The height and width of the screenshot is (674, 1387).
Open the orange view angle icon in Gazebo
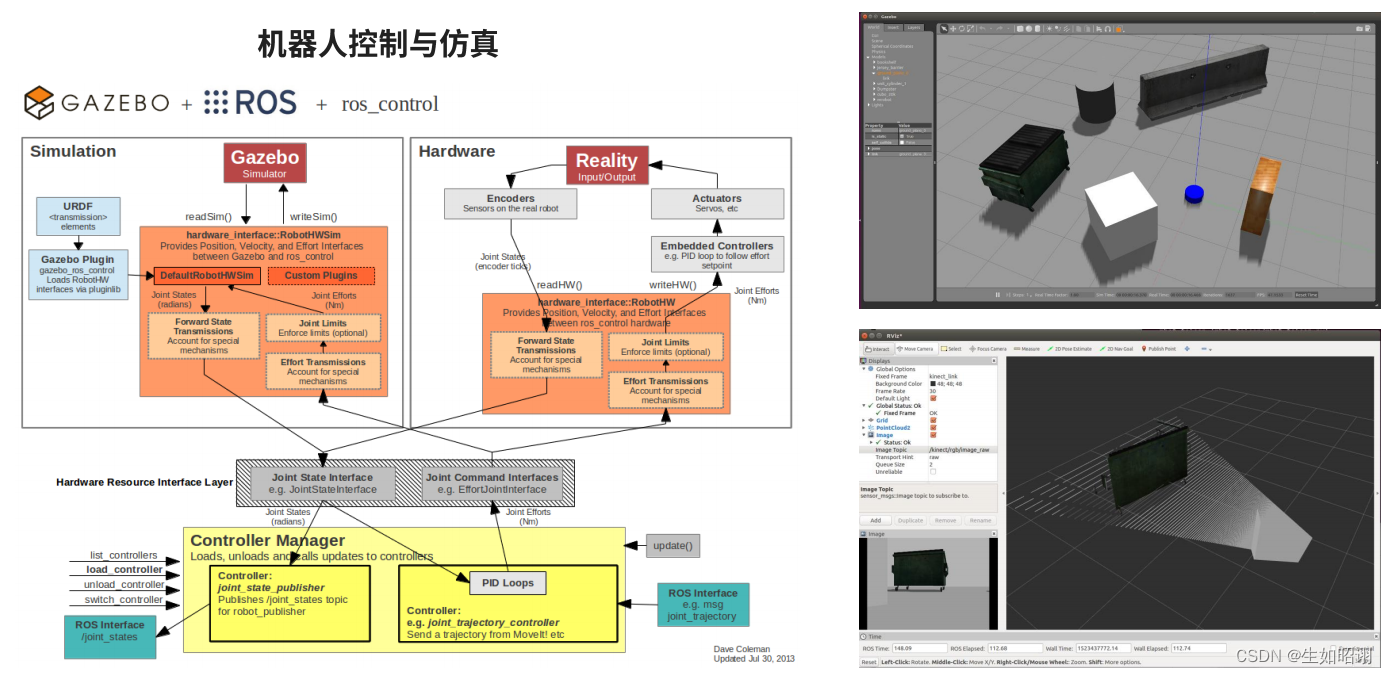click(x=1119, y=29)
